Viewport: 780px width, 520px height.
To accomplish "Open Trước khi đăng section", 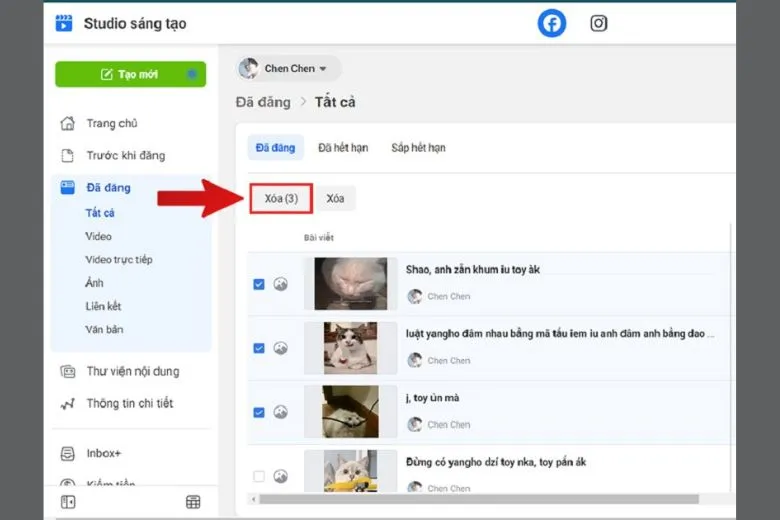I will coord(126,155).
